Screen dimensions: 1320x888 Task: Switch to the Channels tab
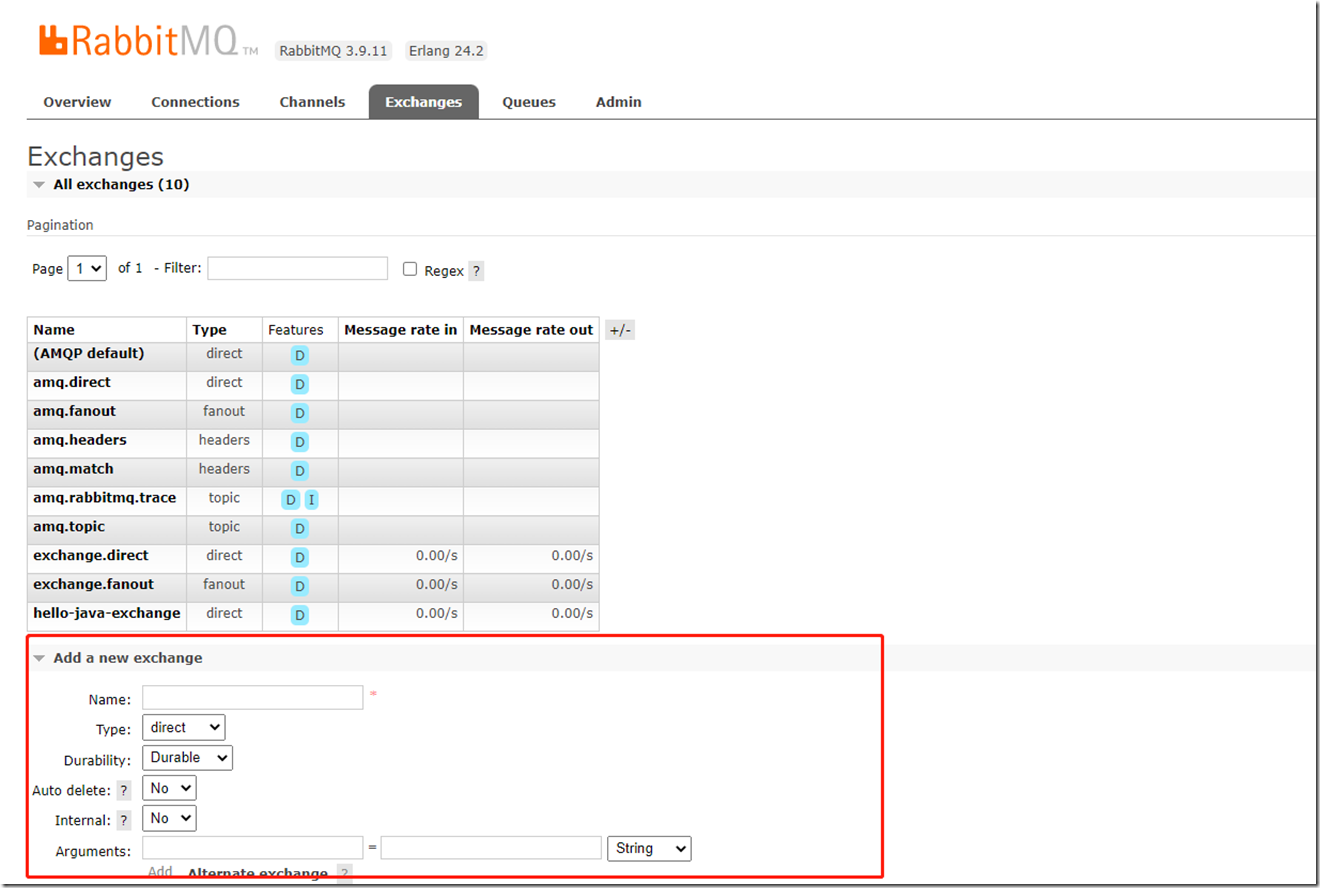[x=312, y=102]
